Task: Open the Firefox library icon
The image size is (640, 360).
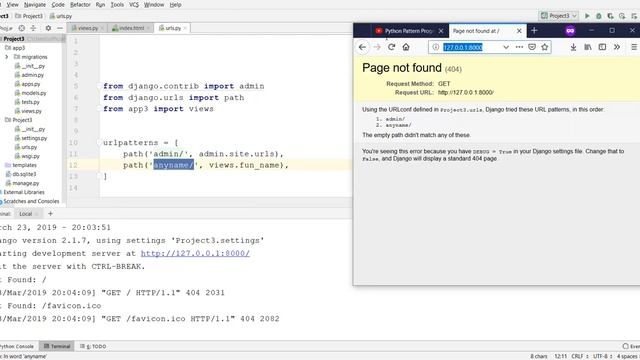Action: 588,47
